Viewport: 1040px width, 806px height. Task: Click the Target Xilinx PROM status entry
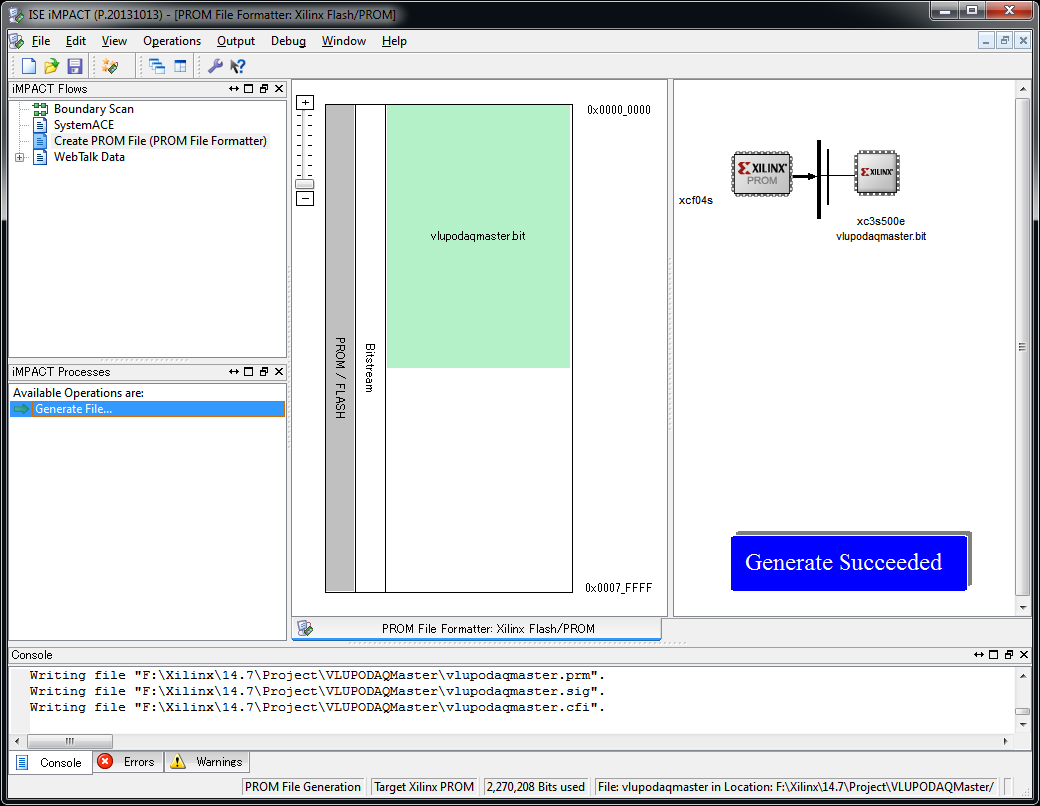click(424, 787)
